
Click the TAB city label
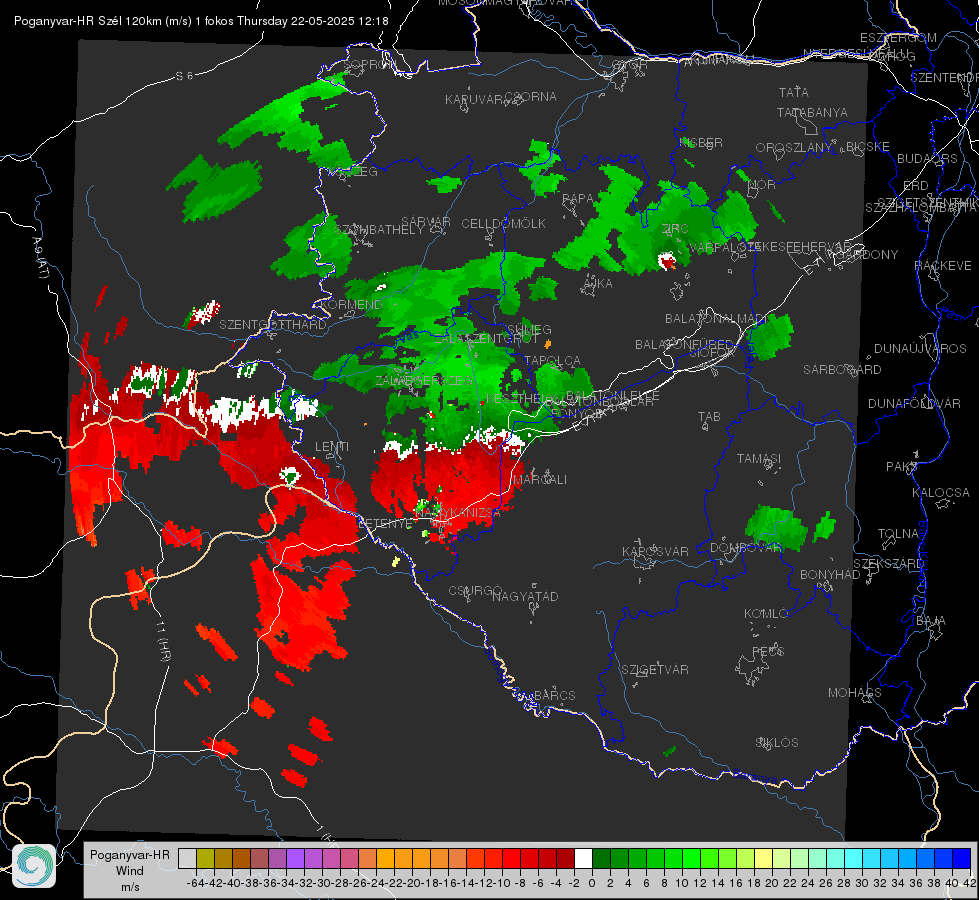[x=709, y=417]
